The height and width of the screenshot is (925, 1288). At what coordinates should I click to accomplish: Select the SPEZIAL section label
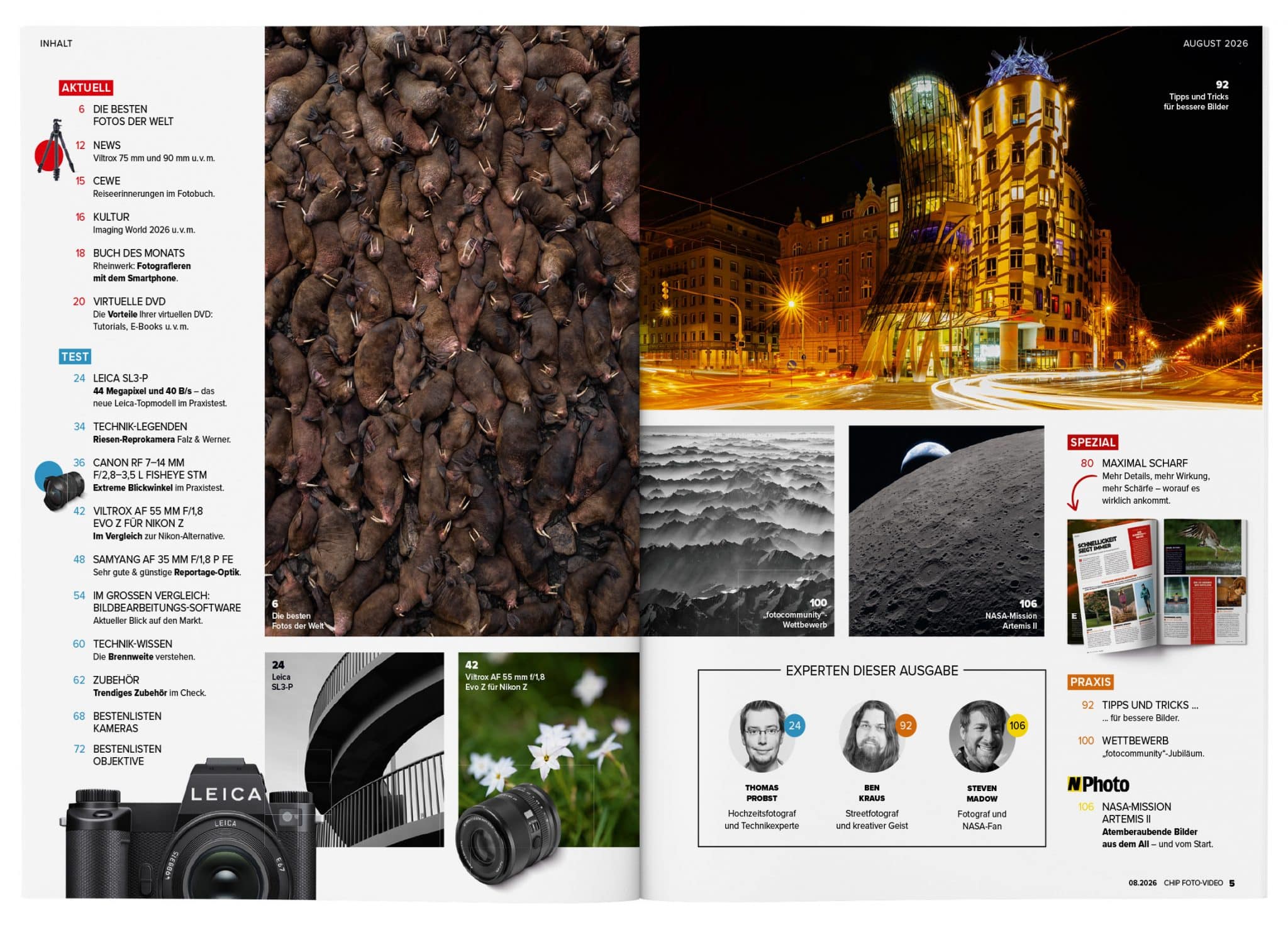point(1092,442)
